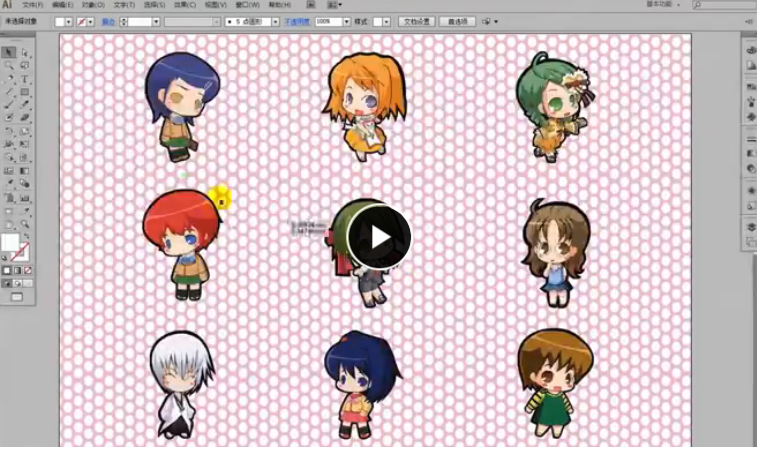Open the 窗口(W) menu

pyautogui.click(x=247, y=5)
